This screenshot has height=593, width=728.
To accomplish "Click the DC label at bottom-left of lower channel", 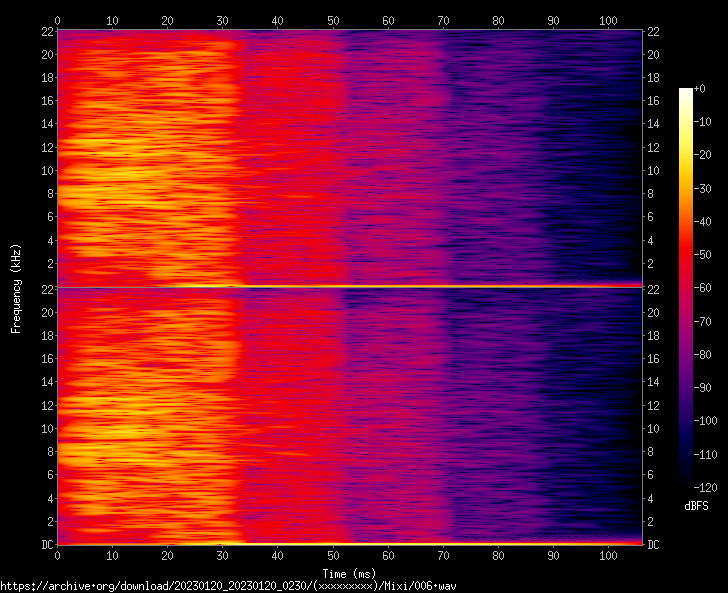I will [x=48, y=545].
